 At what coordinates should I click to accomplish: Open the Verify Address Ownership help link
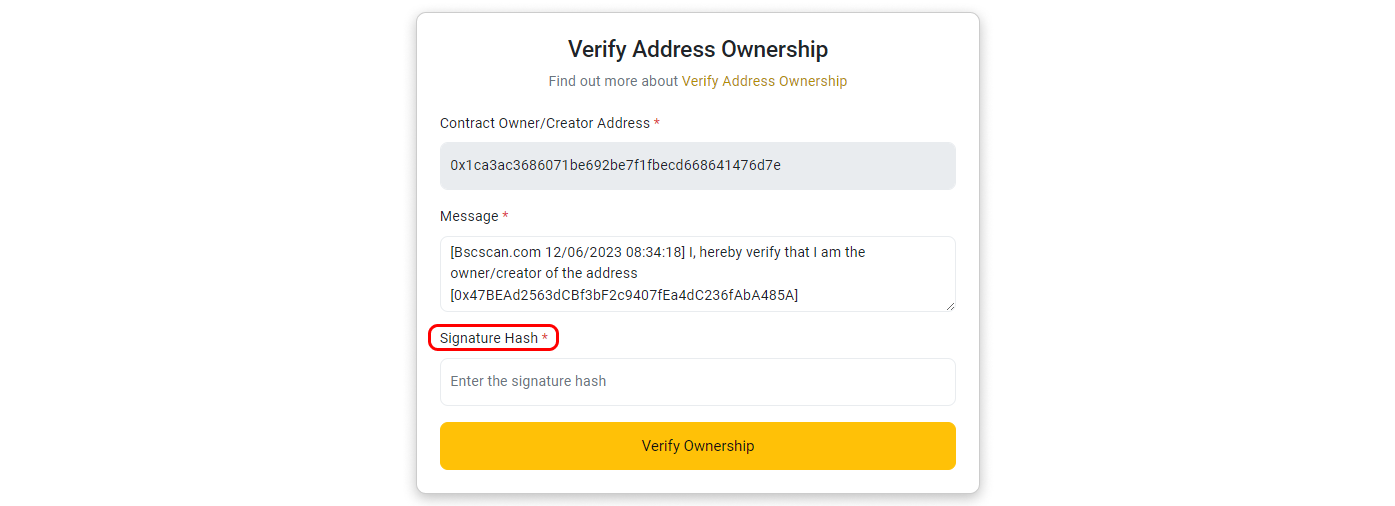[764, 81]
